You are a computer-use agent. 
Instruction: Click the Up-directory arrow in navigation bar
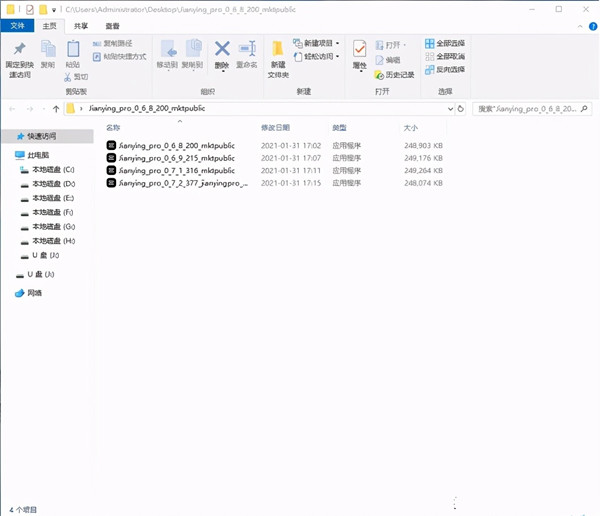tap(56, 108)
